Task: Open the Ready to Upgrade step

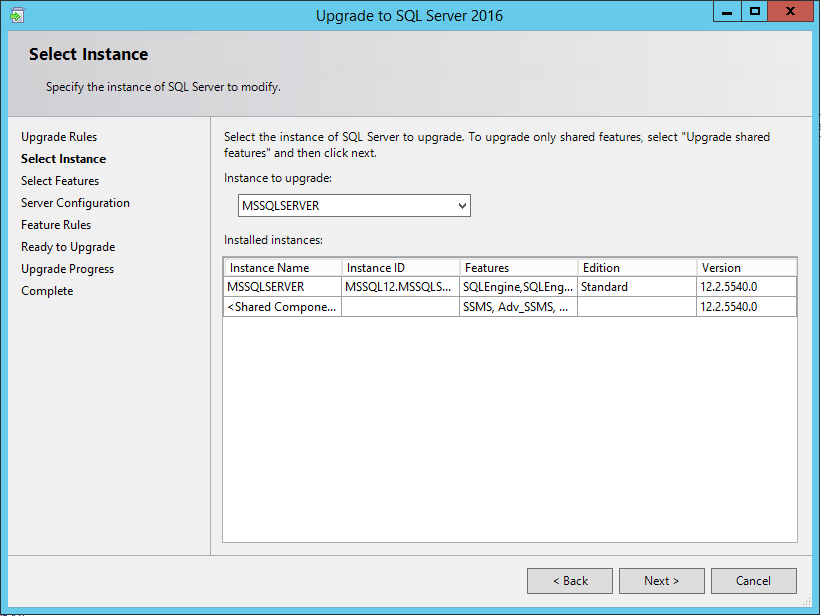Action: coord(67,247)
